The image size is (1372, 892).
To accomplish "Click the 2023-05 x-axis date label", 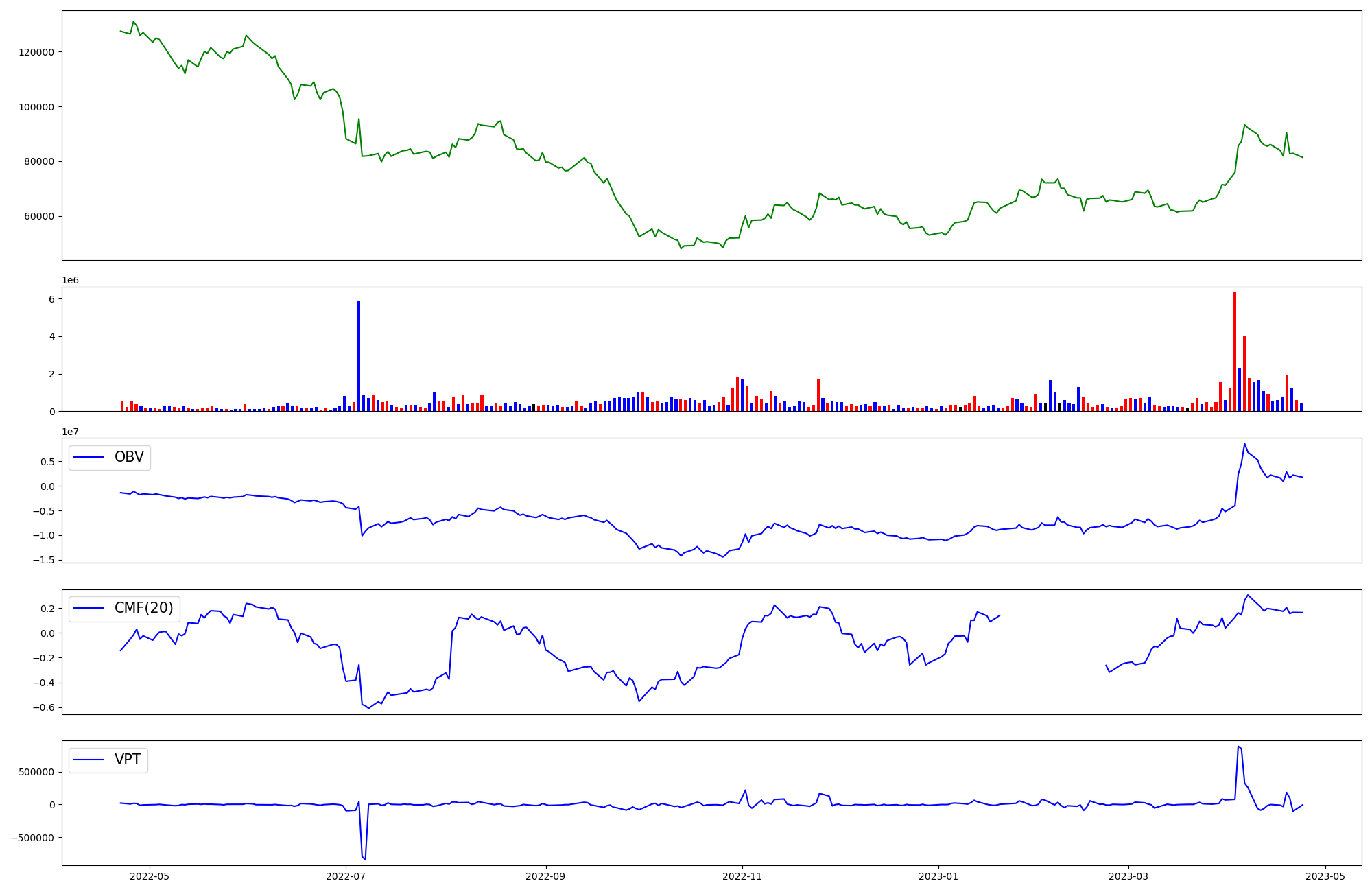I will (x=1325, y=876).
